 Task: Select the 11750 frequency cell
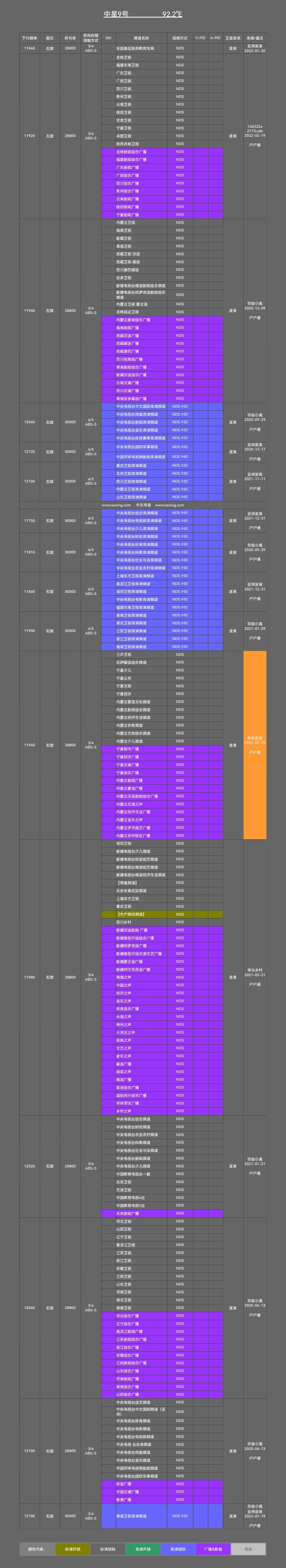[29, 520]
